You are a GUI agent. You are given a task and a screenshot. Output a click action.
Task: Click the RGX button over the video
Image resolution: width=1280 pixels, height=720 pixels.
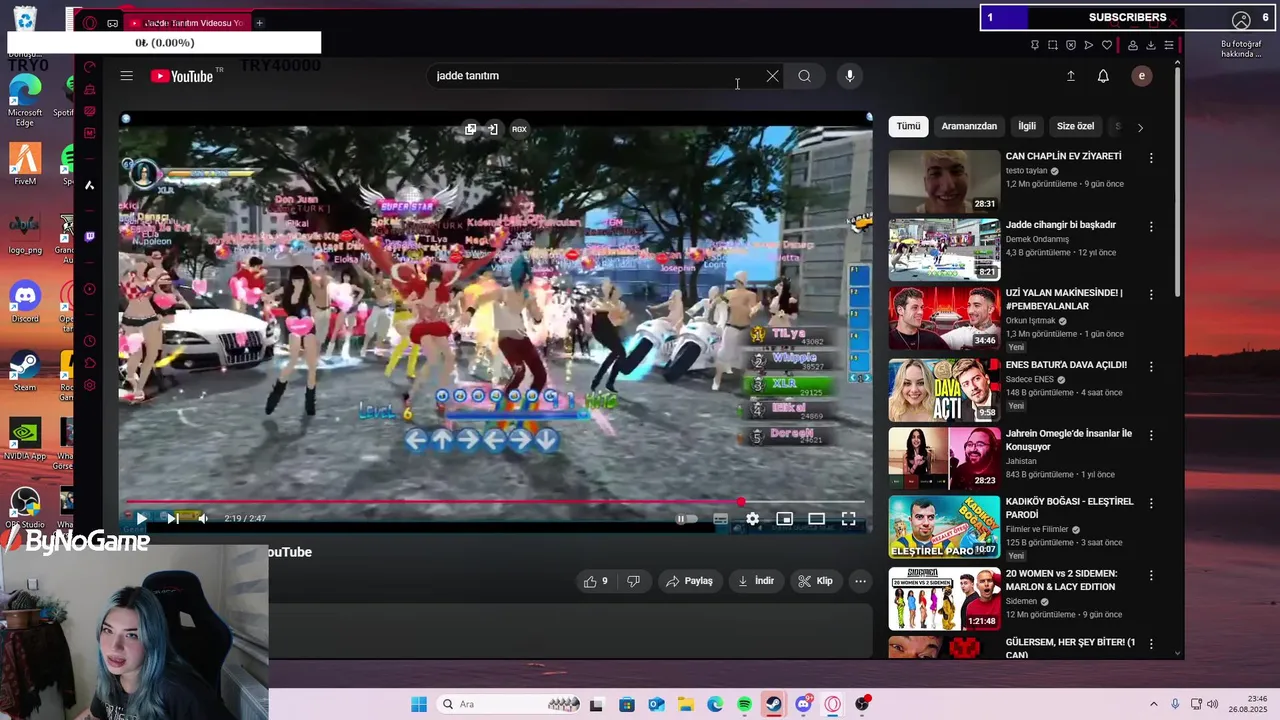(519, 129)
